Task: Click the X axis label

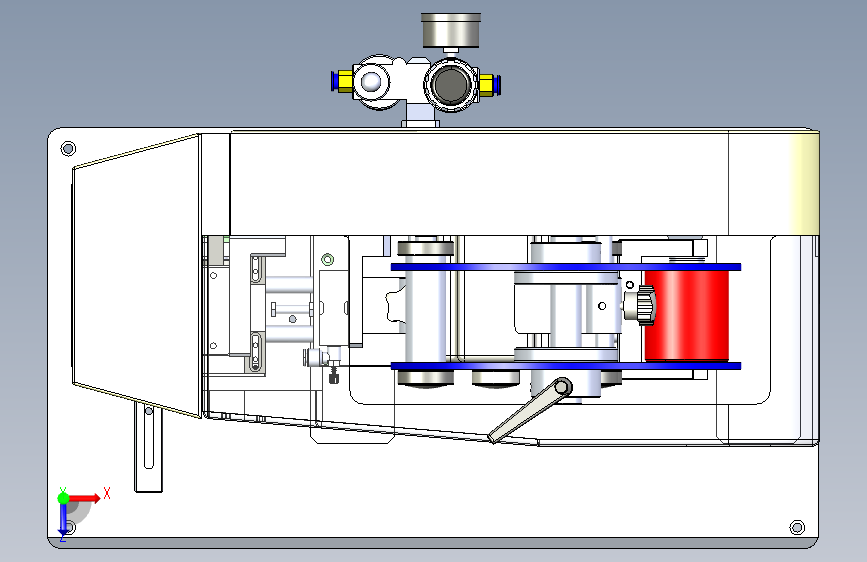Action: tap(107, 493)
